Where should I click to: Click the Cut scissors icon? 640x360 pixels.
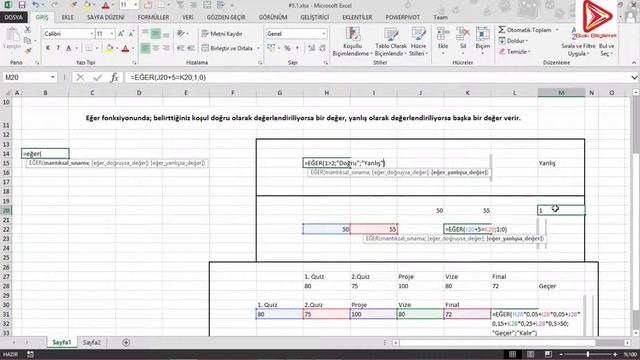27,30
